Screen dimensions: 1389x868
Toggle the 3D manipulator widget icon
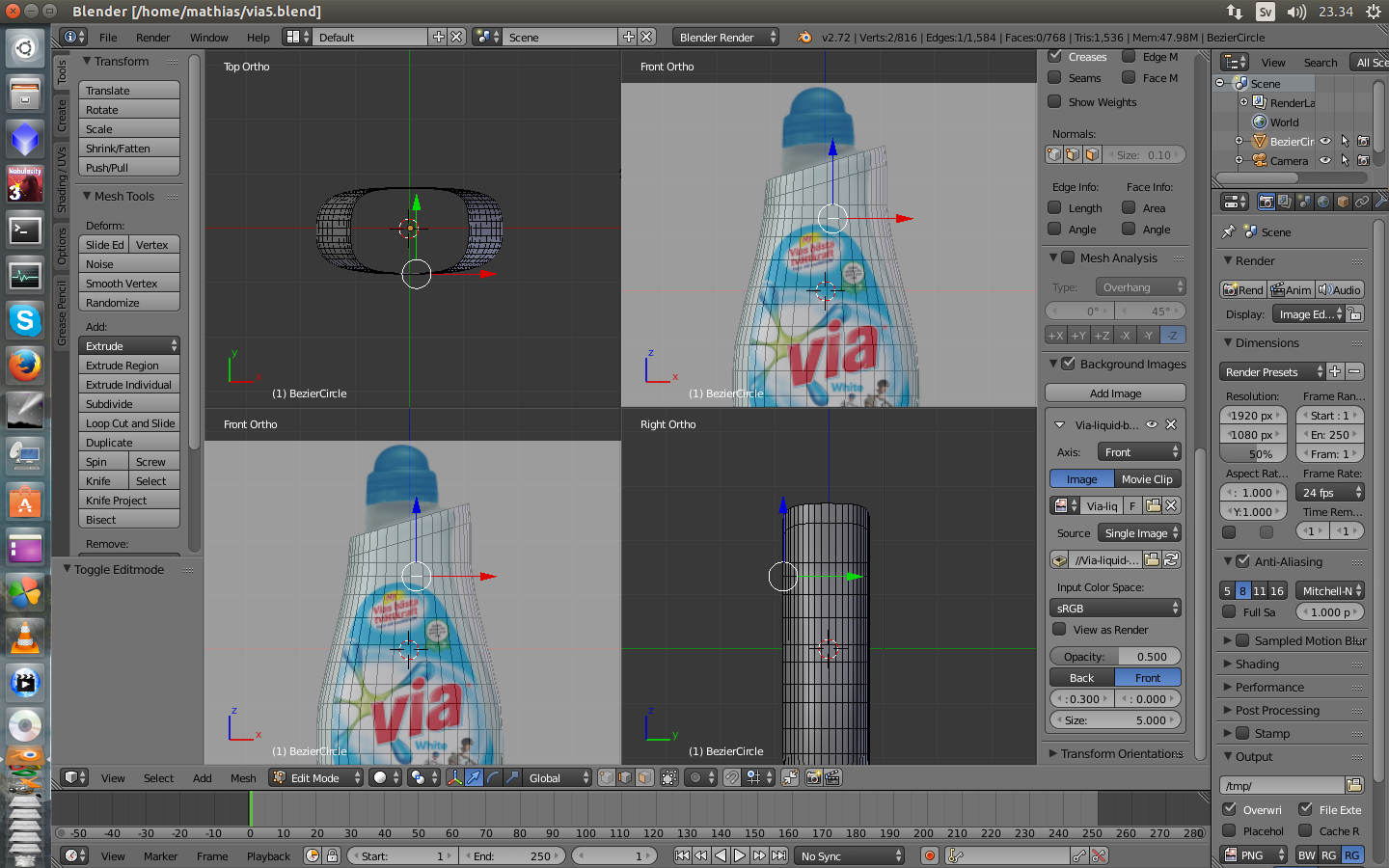(454, 777)
